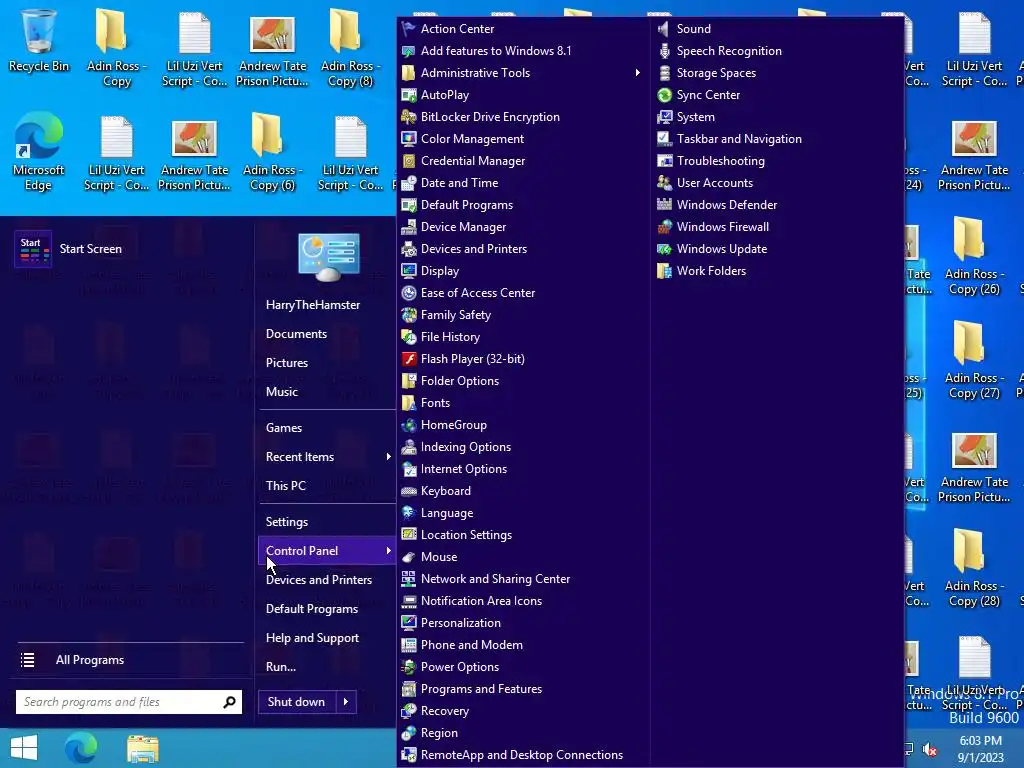This screenshot has width=1024, height=768.
Task: Click the Ease of Access Center icon
Action: pyautogui.click(x=408, y=293)
